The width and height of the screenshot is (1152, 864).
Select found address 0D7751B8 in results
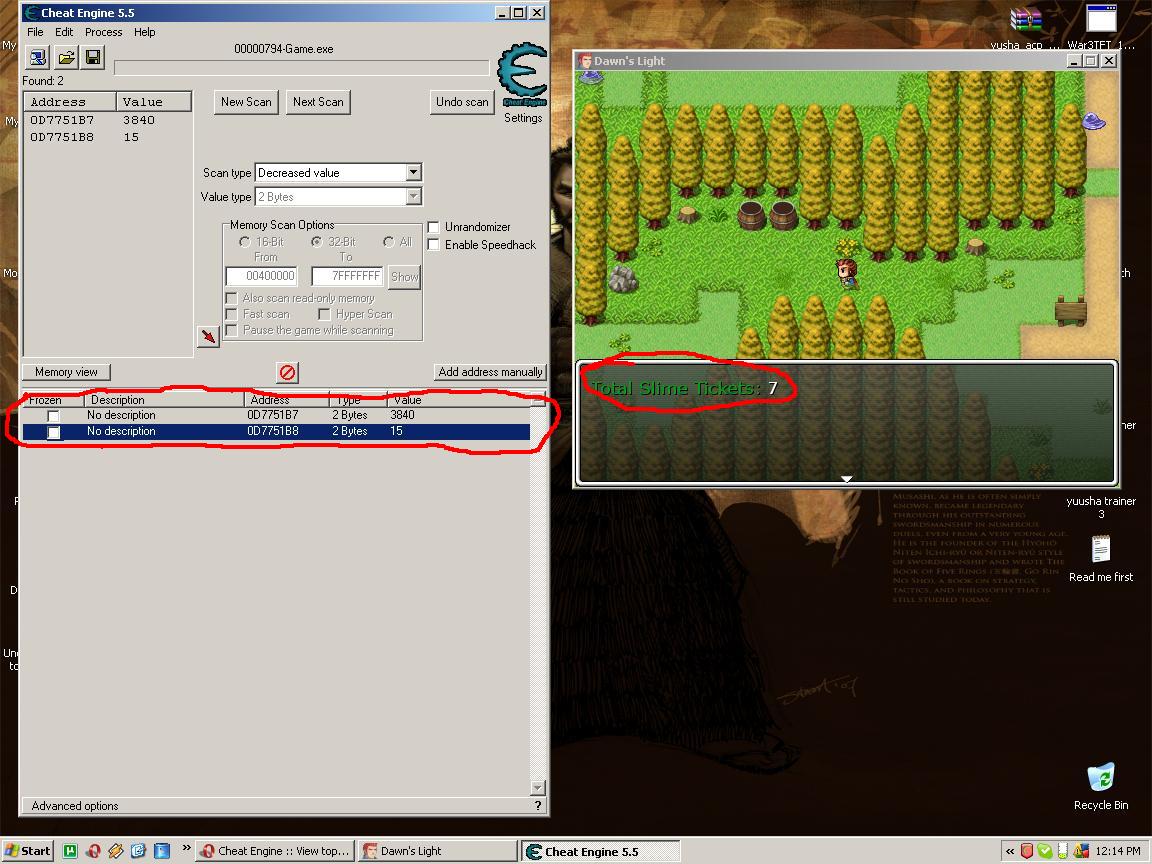coord(107,137)
